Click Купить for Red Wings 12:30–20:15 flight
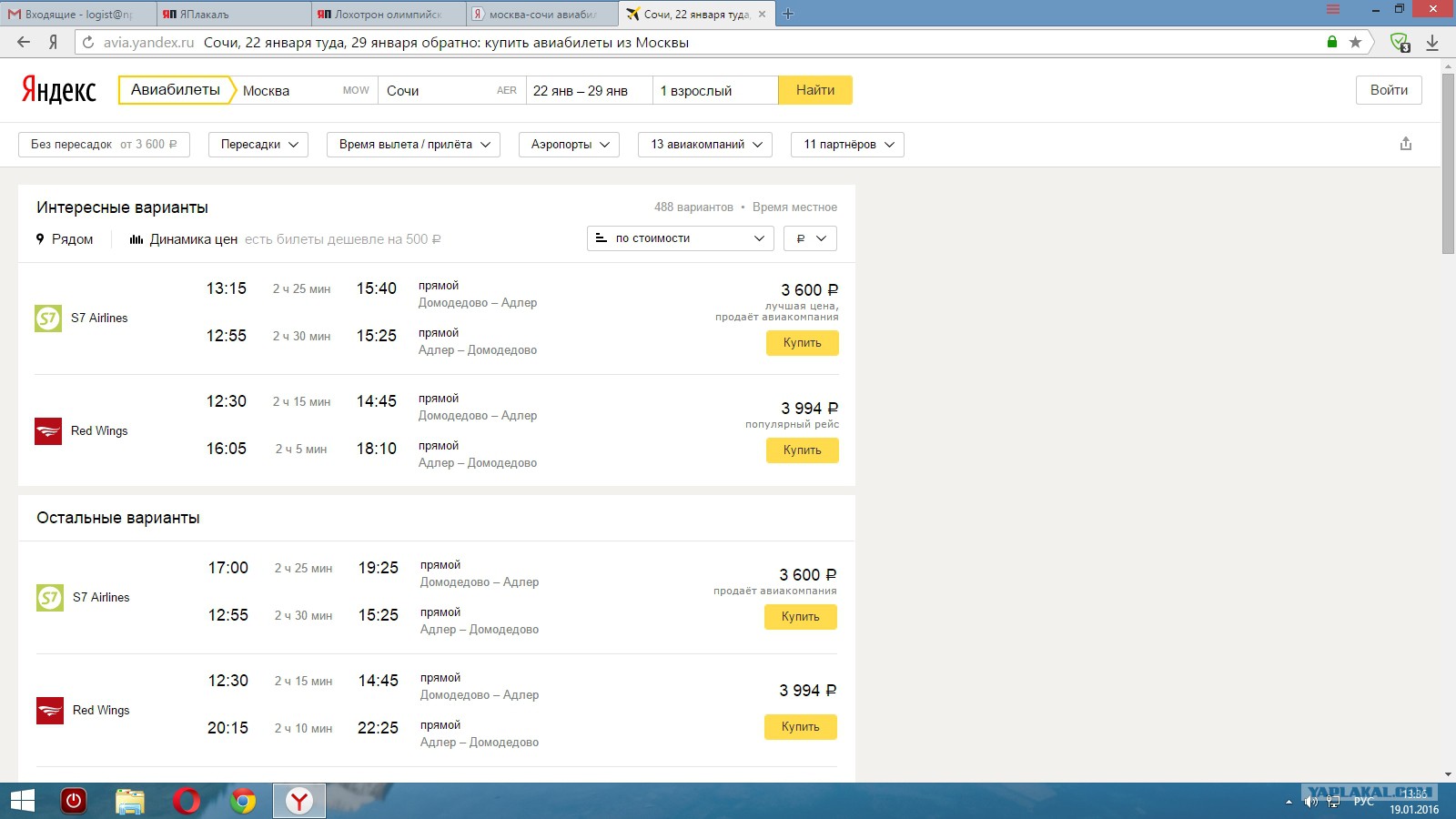 (801, 727)
